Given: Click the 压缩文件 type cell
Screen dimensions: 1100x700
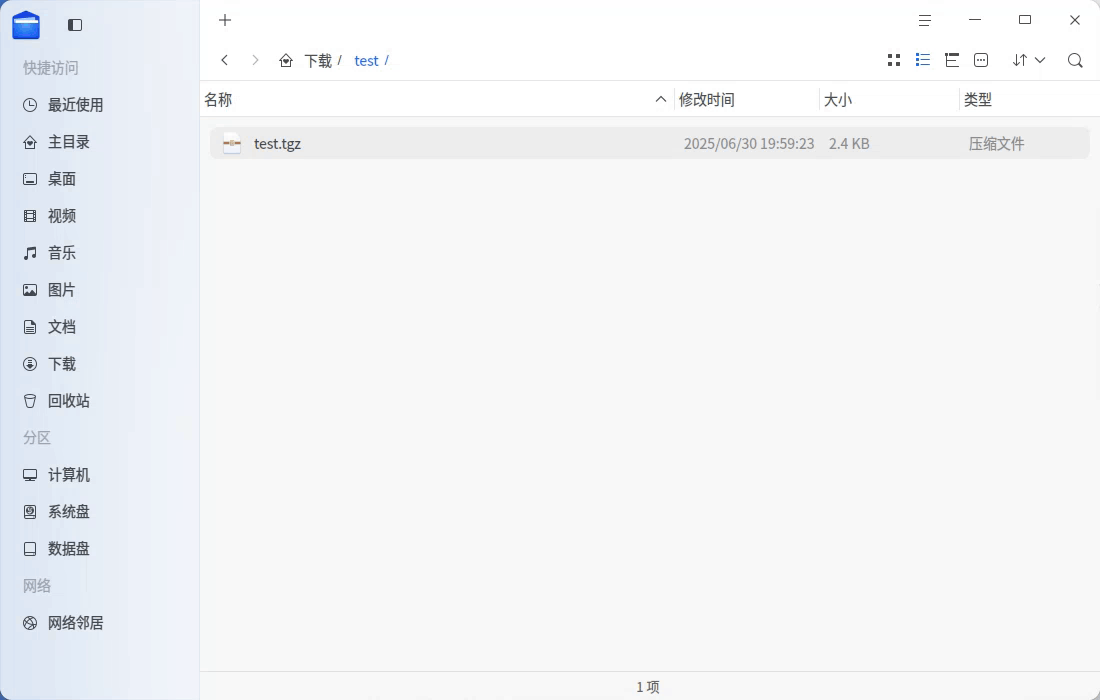Looking at the screenshot, I should click(996, 144).
